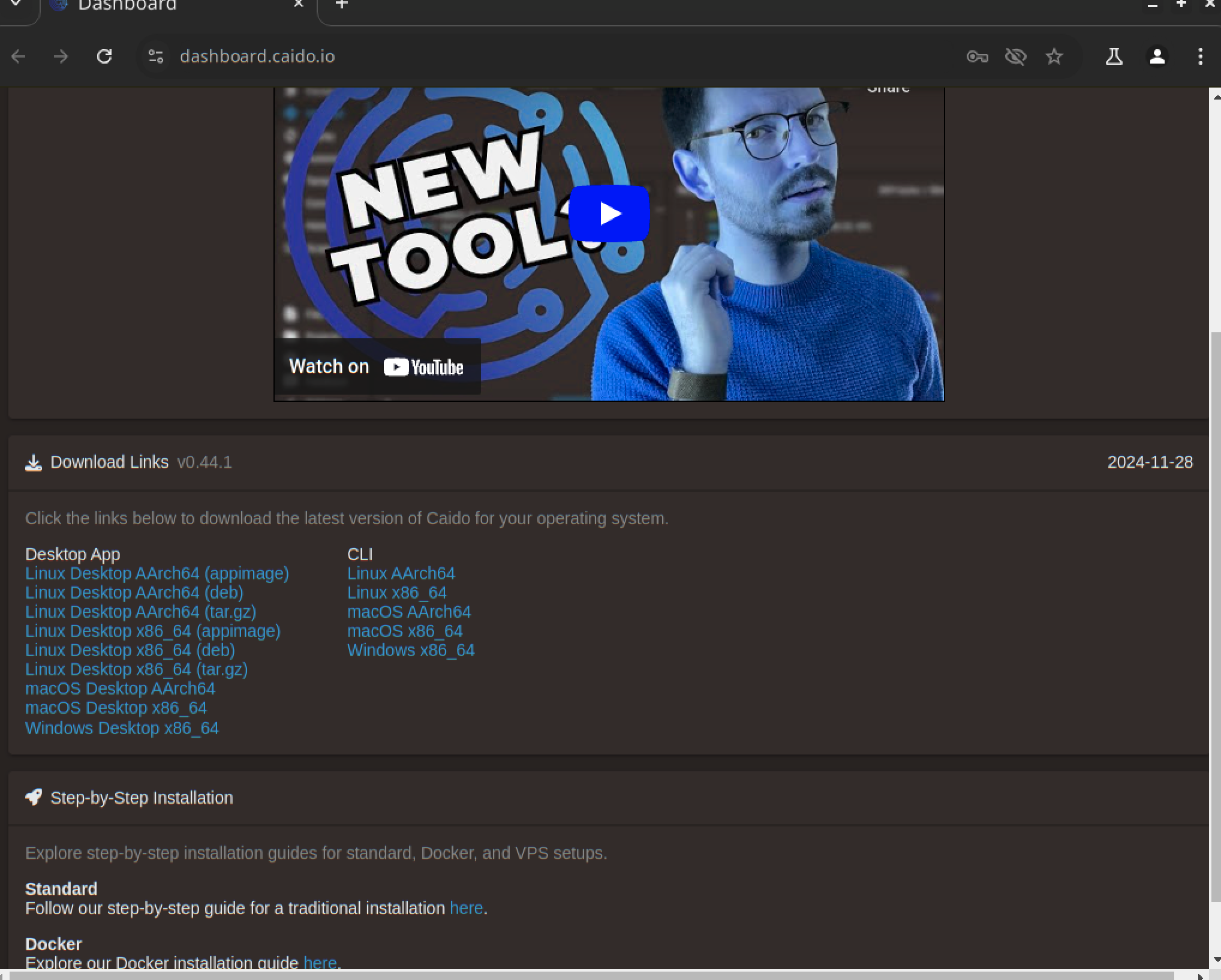
Task: Download Windows Desktop x86_64 installer
Action: (x=122, y=728)
